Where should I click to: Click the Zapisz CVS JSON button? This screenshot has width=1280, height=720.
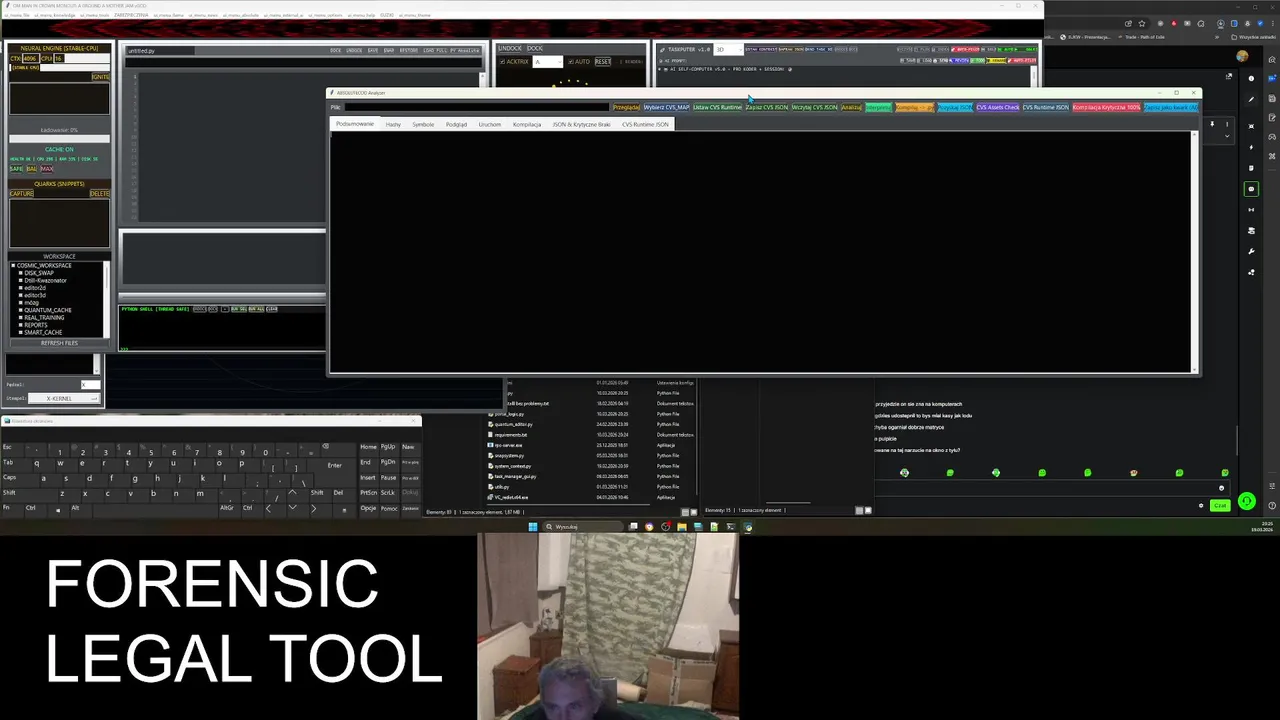point(767,107)
